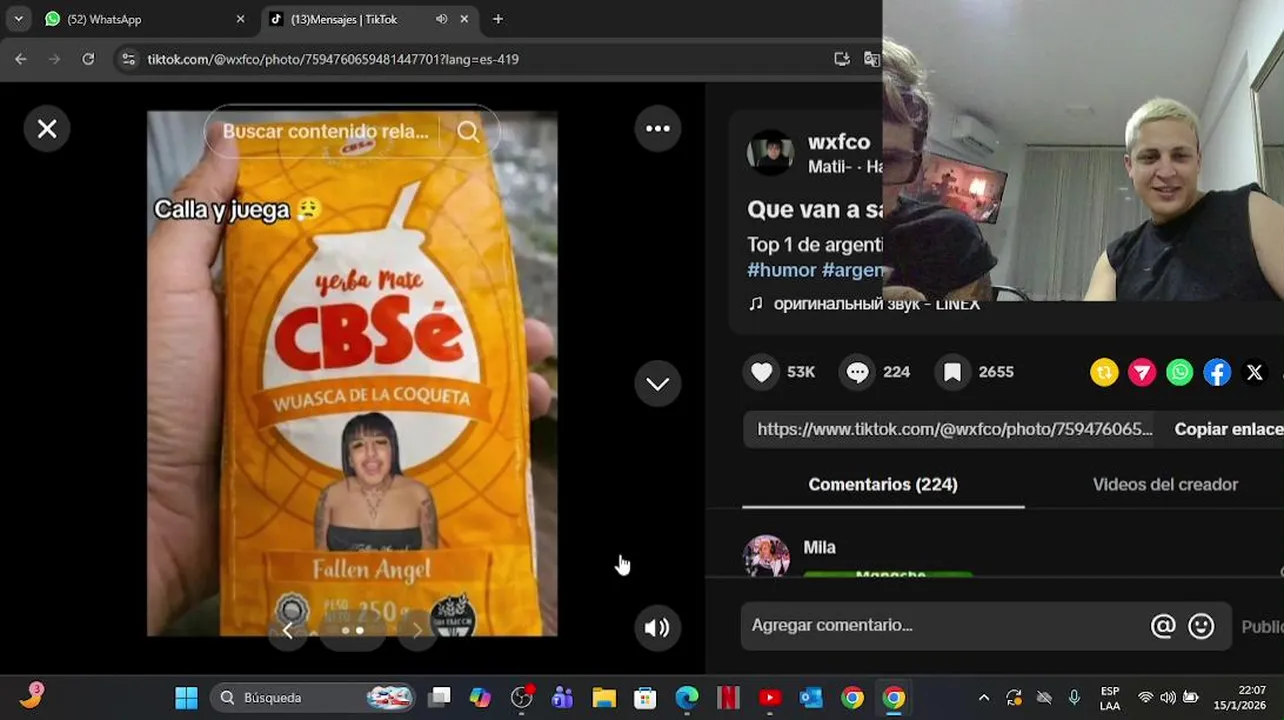
Task: Open the wxfco profile via username
Action: 839,142
